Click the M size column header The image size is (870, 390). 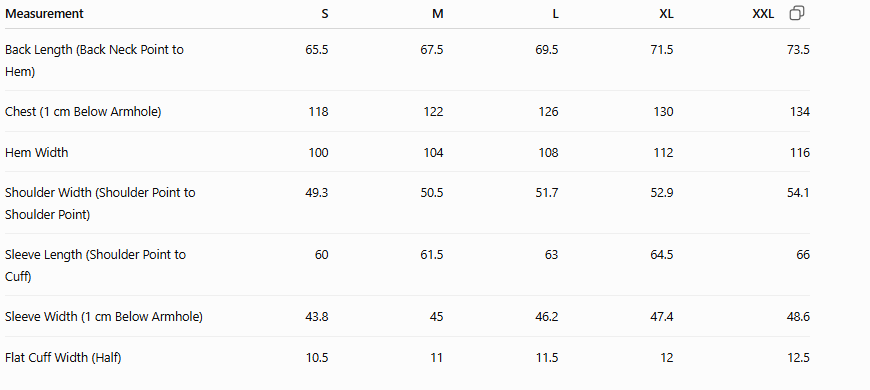pyautogui.click(x=438, y=14)
